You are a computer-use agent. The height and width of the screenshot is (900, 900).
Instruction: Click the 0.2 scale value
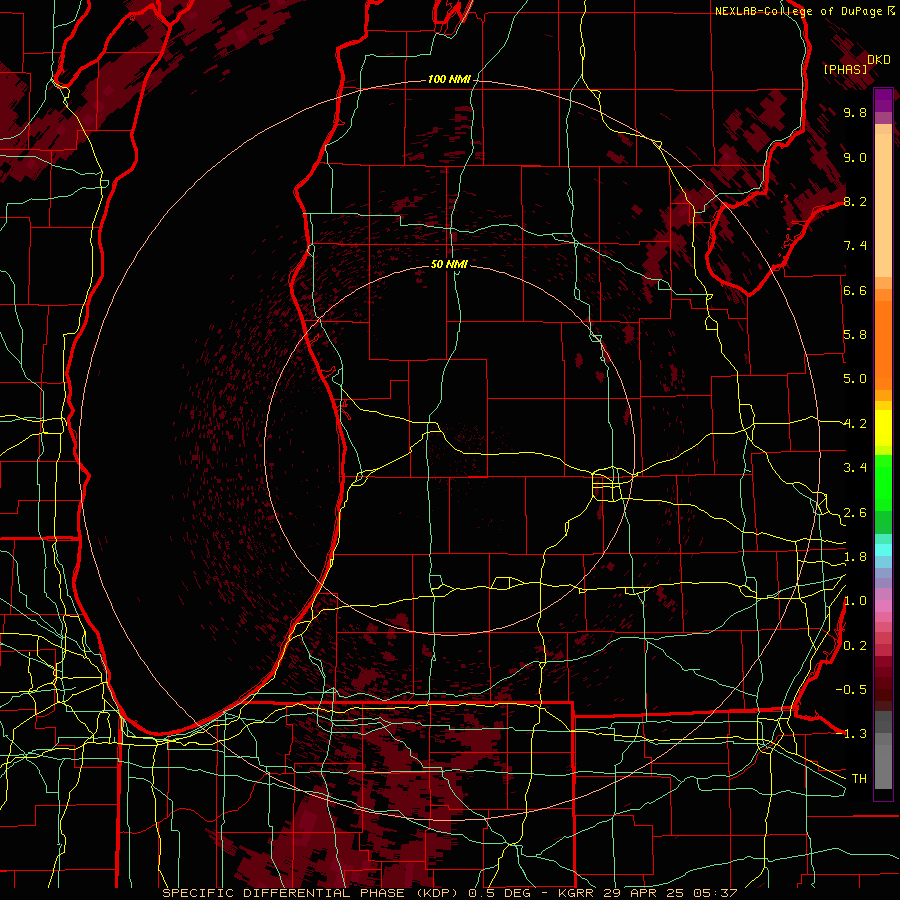pos(855,646)
